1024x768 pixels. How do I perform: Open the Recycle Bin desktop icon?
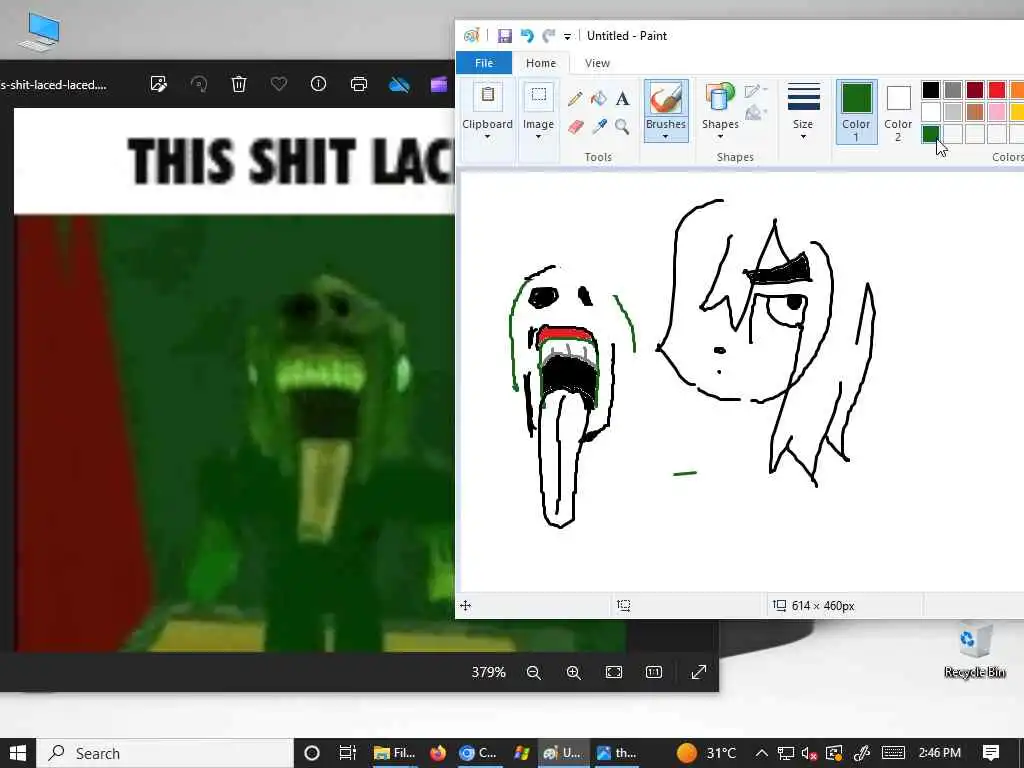click(974, 650)
